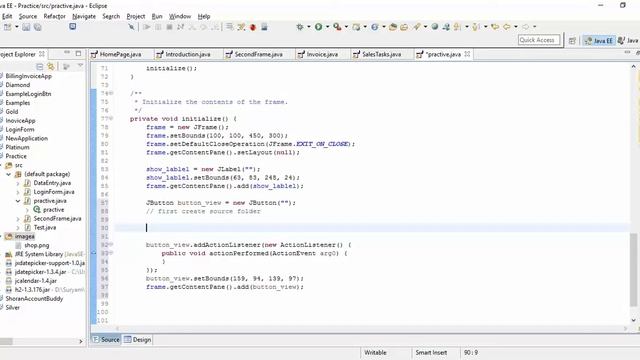Viewport: 640px width, 360px height.
Task: Select the shop.png file
Action: coord(37,245)
